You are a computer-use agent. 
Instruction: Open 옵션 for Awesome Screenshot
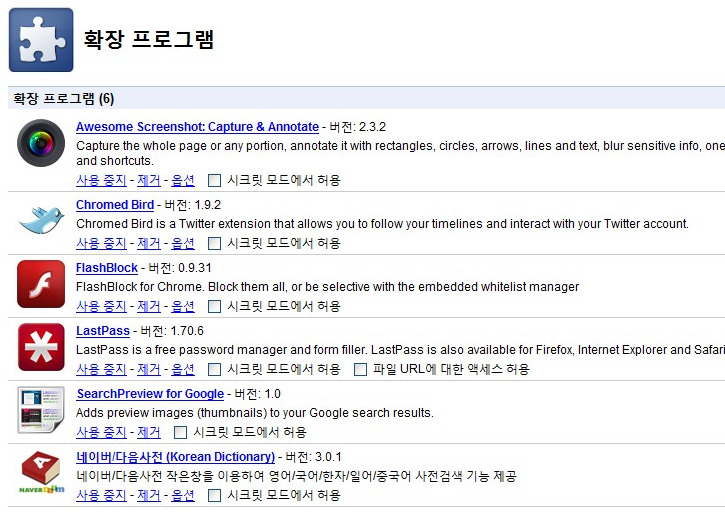tap(183, 180)
